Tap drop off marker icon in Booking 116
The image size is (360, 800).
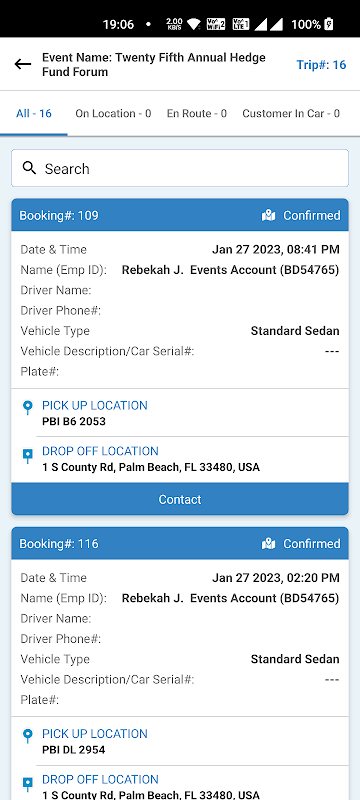(x=28, y=784)
